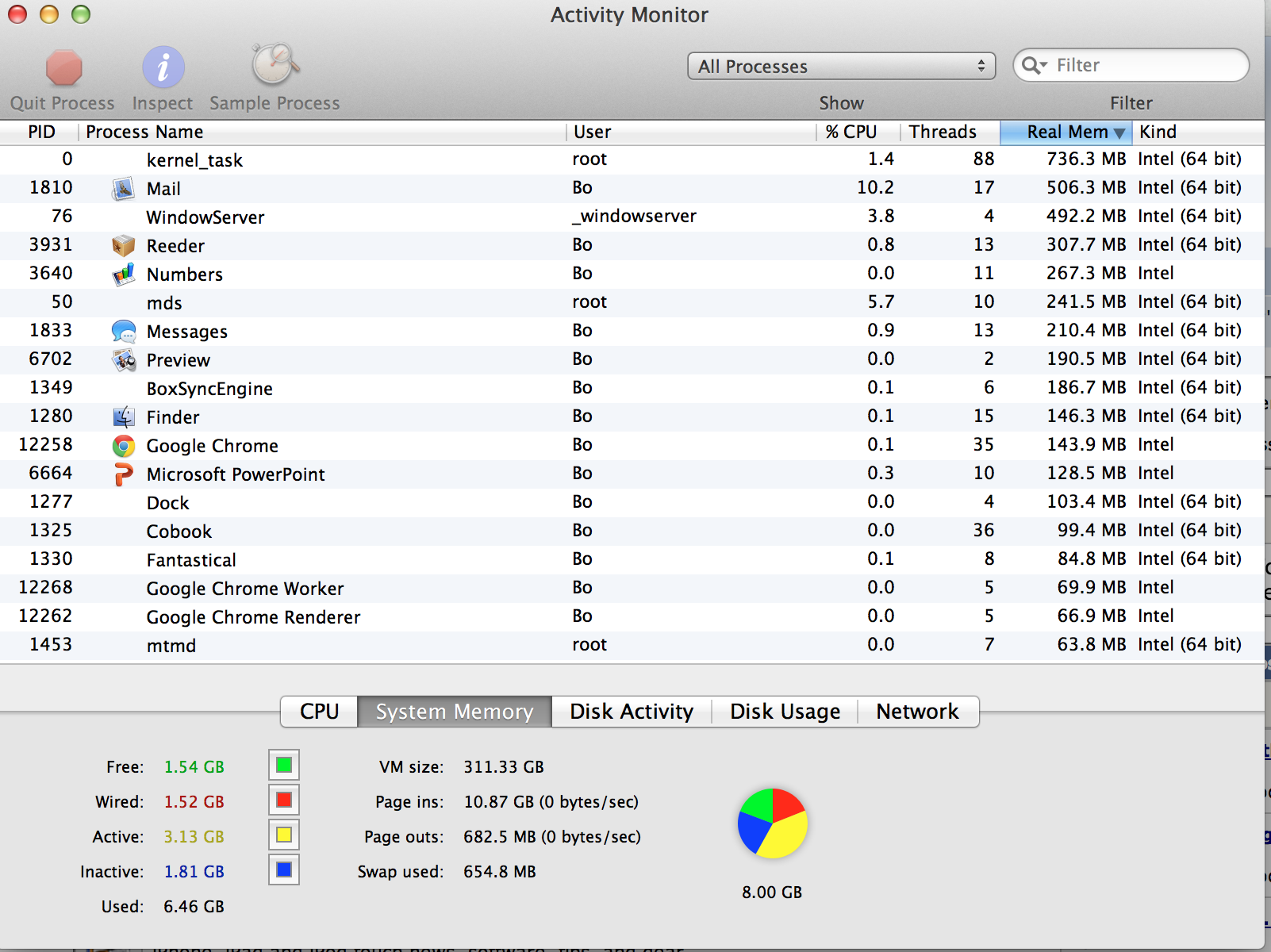The image size is (1271, 952).
Task: Click the Numbers app icon
Action: pyautogui.click(x=123, y=274)
